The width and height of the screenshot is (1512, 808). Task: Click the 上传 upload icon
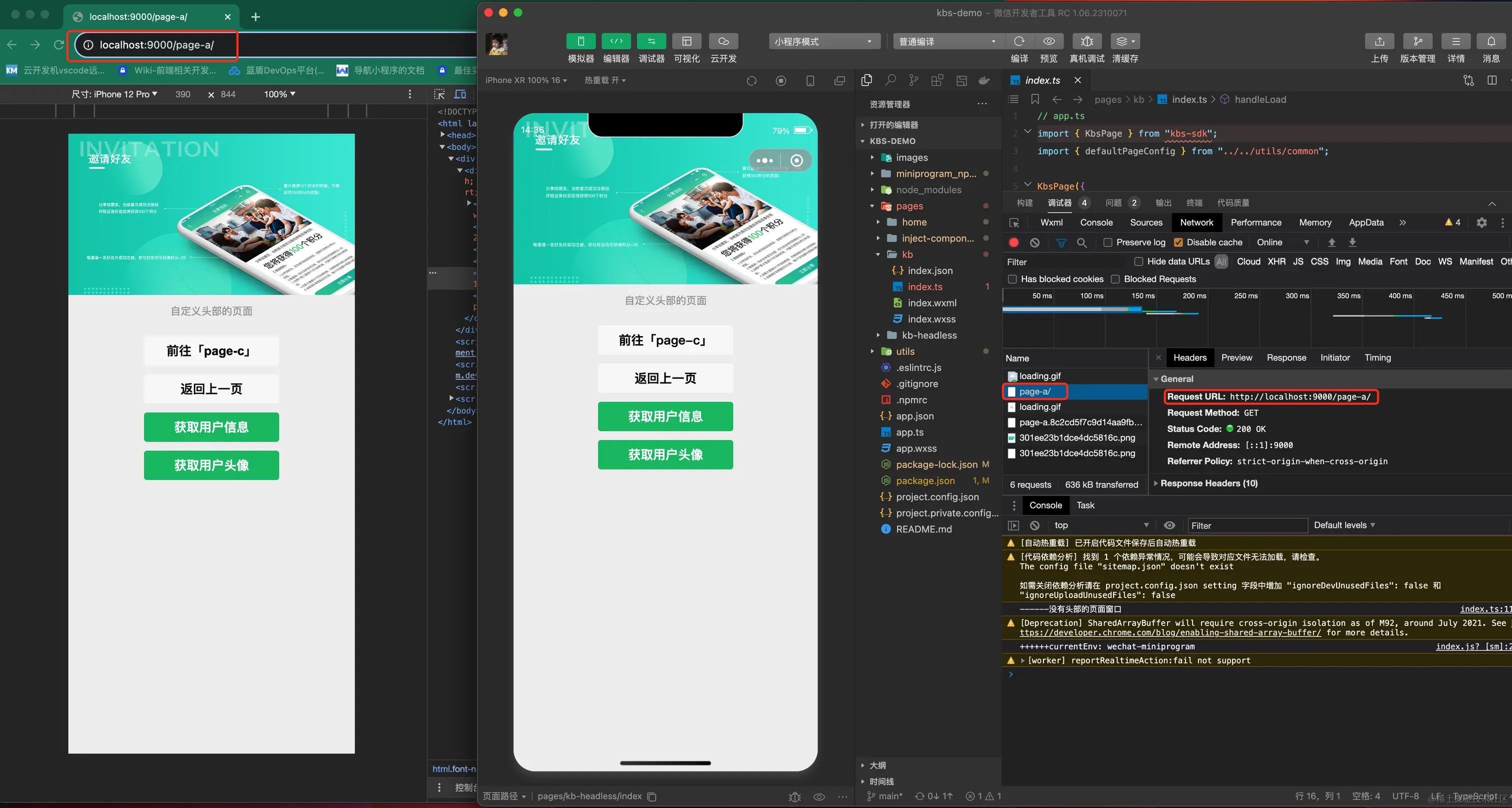point(1379,41)
